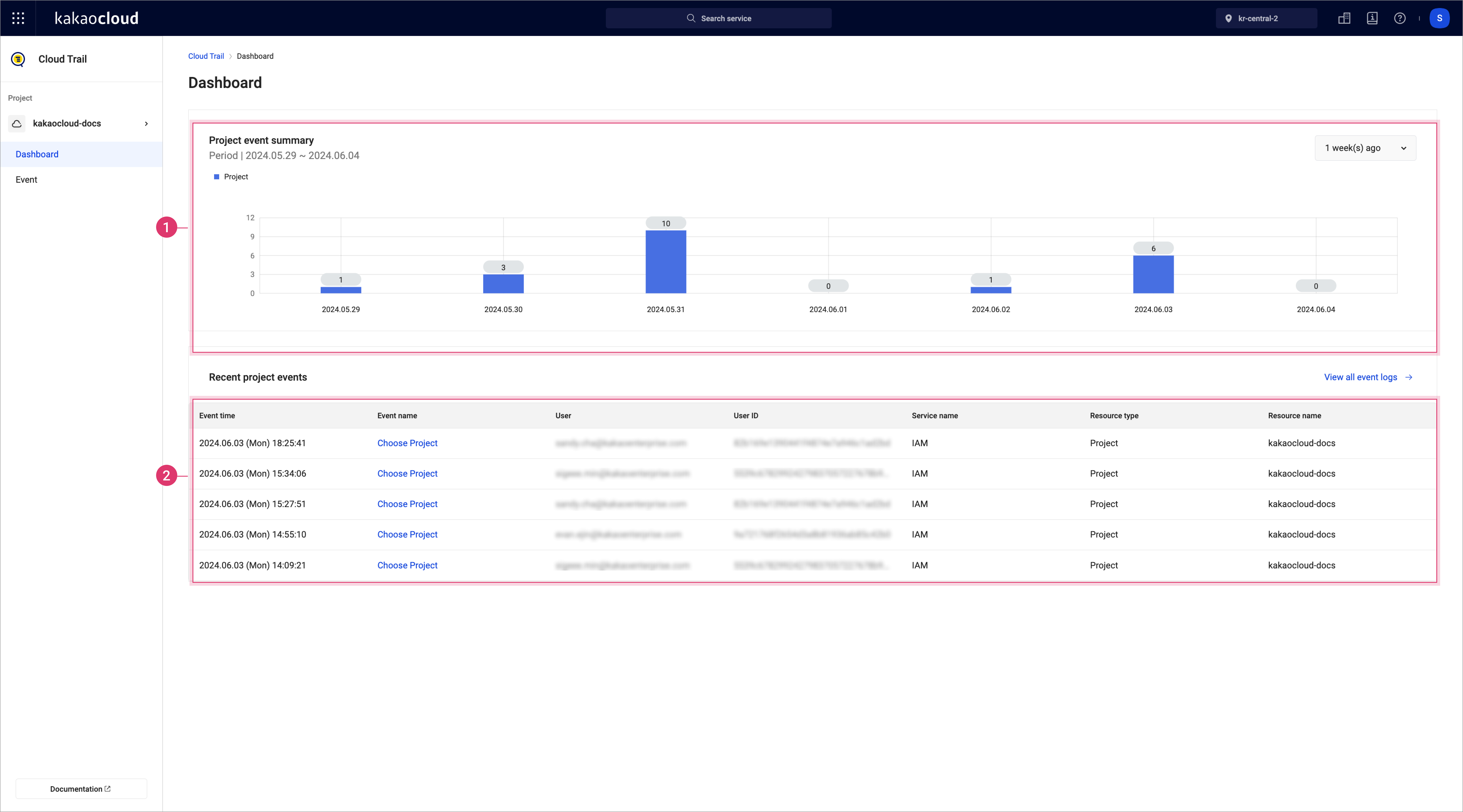
Task: Click the Resource name column header
Action: [x=1294, y=416]
